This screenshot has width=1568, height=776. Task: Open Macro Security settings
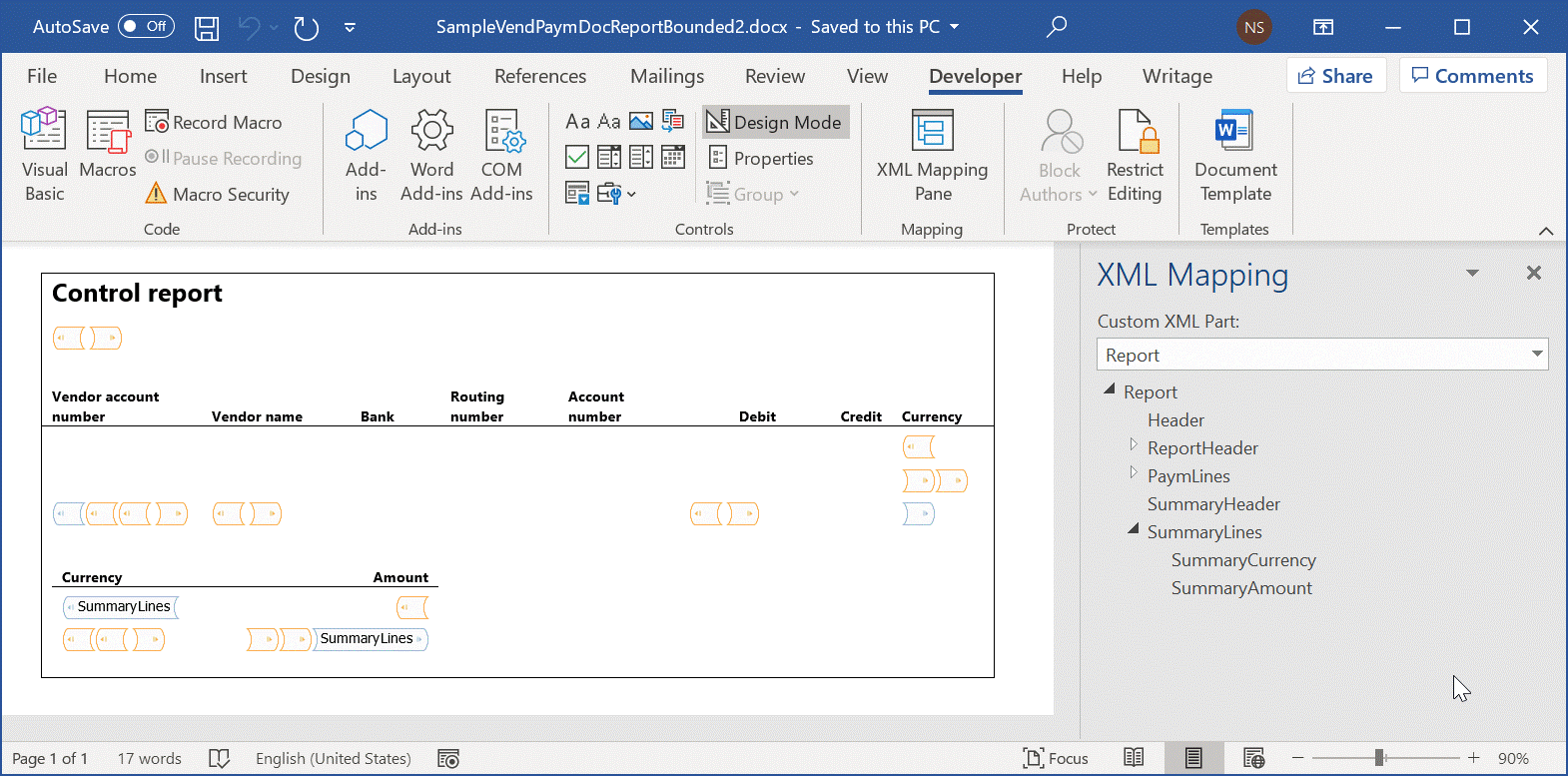[x=218, y=194]
